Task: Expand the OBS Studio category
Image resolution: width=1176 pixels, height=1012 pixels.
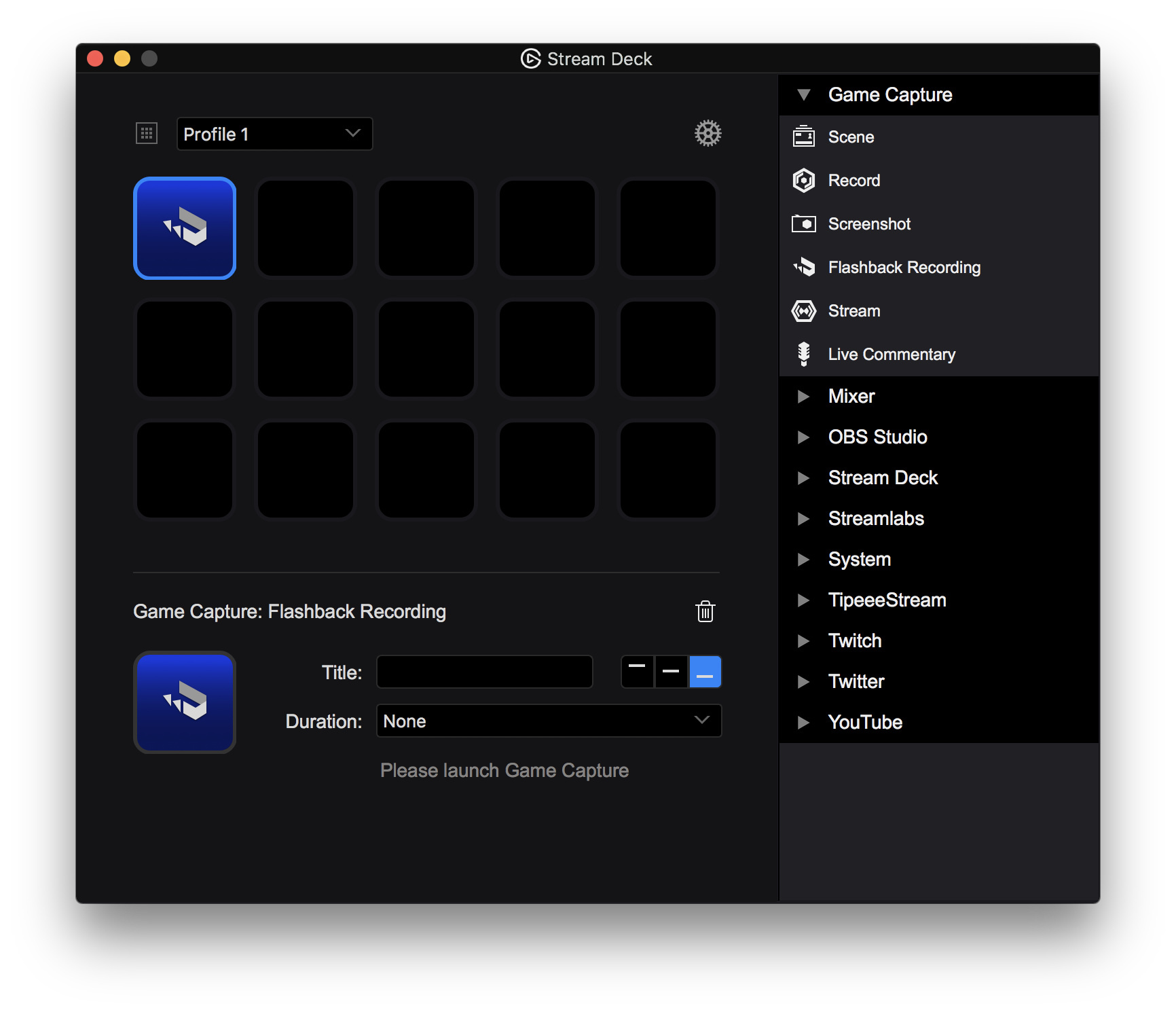Action: click(x=805, y=437)
